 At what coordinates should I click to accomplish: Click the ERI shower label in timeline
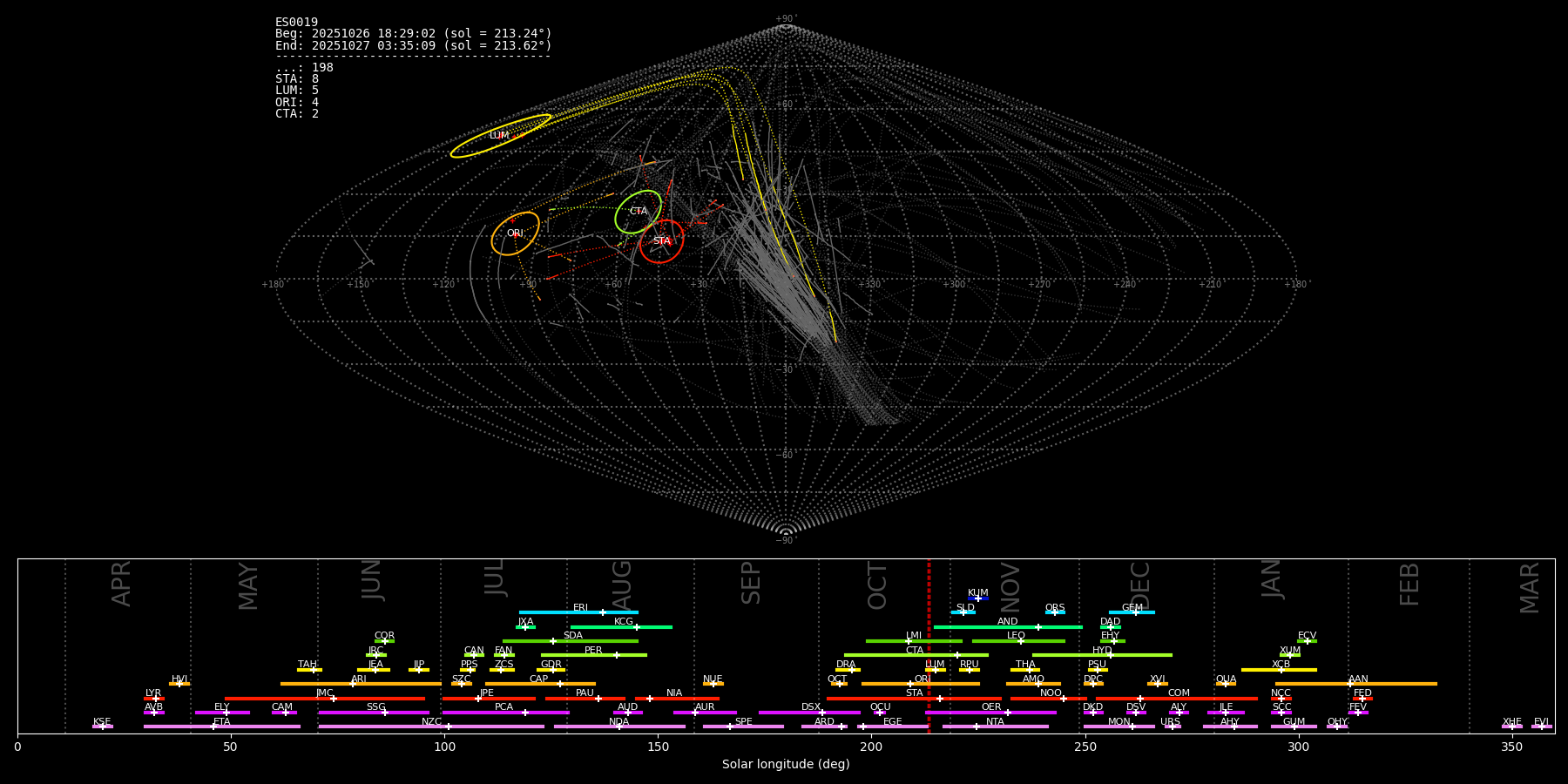click(x=580, y=608)
